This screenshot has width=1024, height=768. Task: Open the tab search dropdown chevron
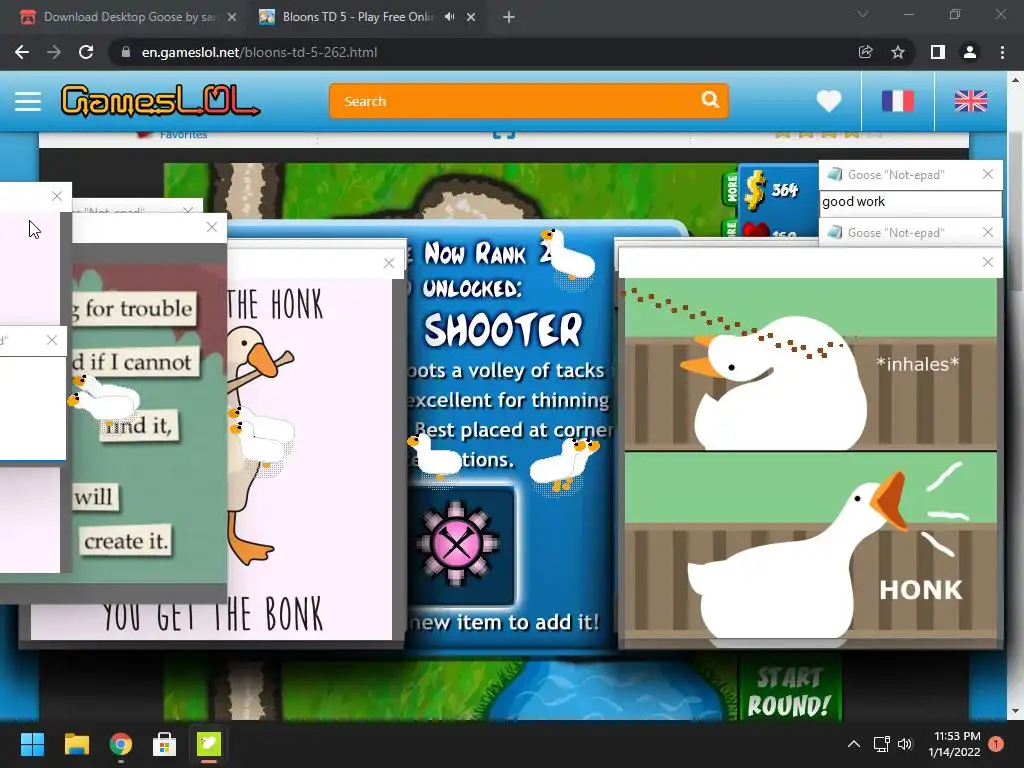pos(863,14)
